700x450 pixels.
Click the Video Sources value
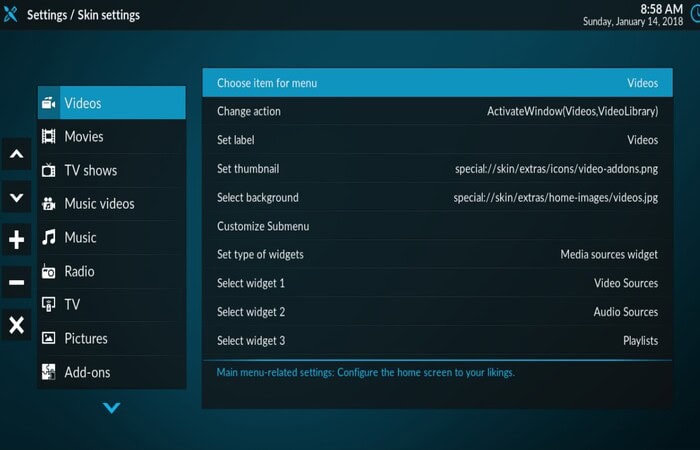tap(625, 283)
